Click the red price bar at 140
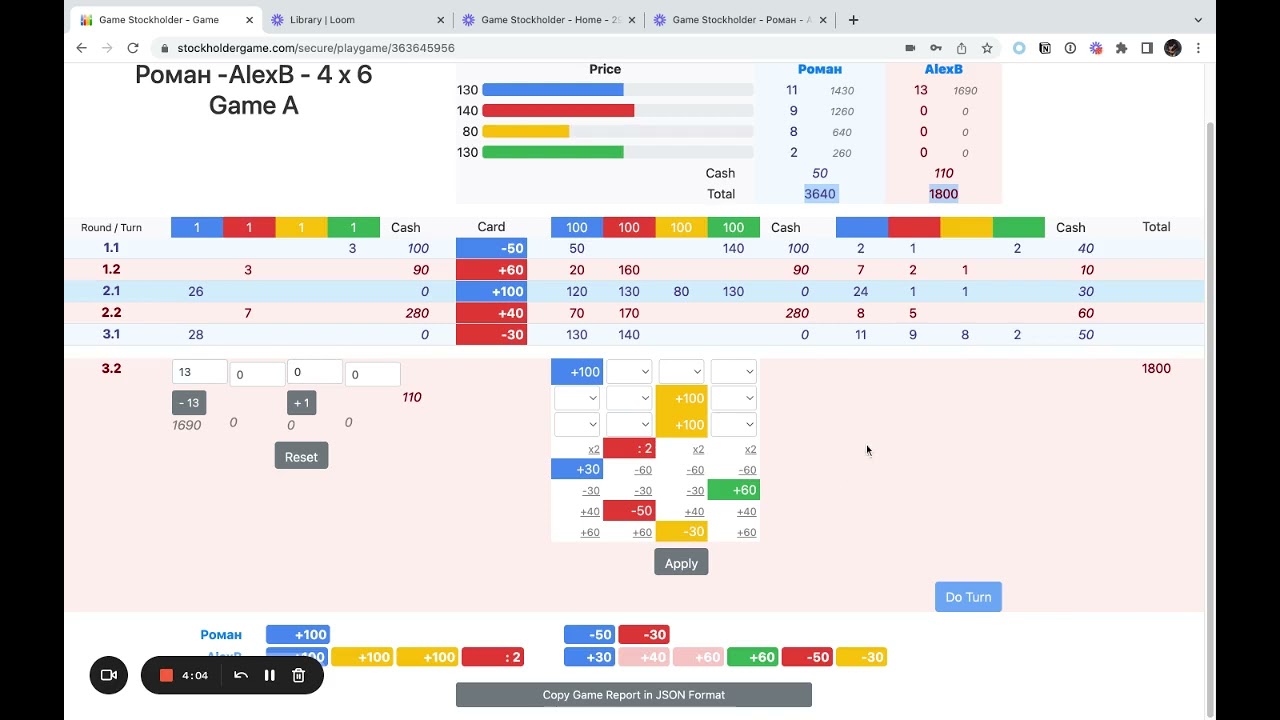 point(558,111)
